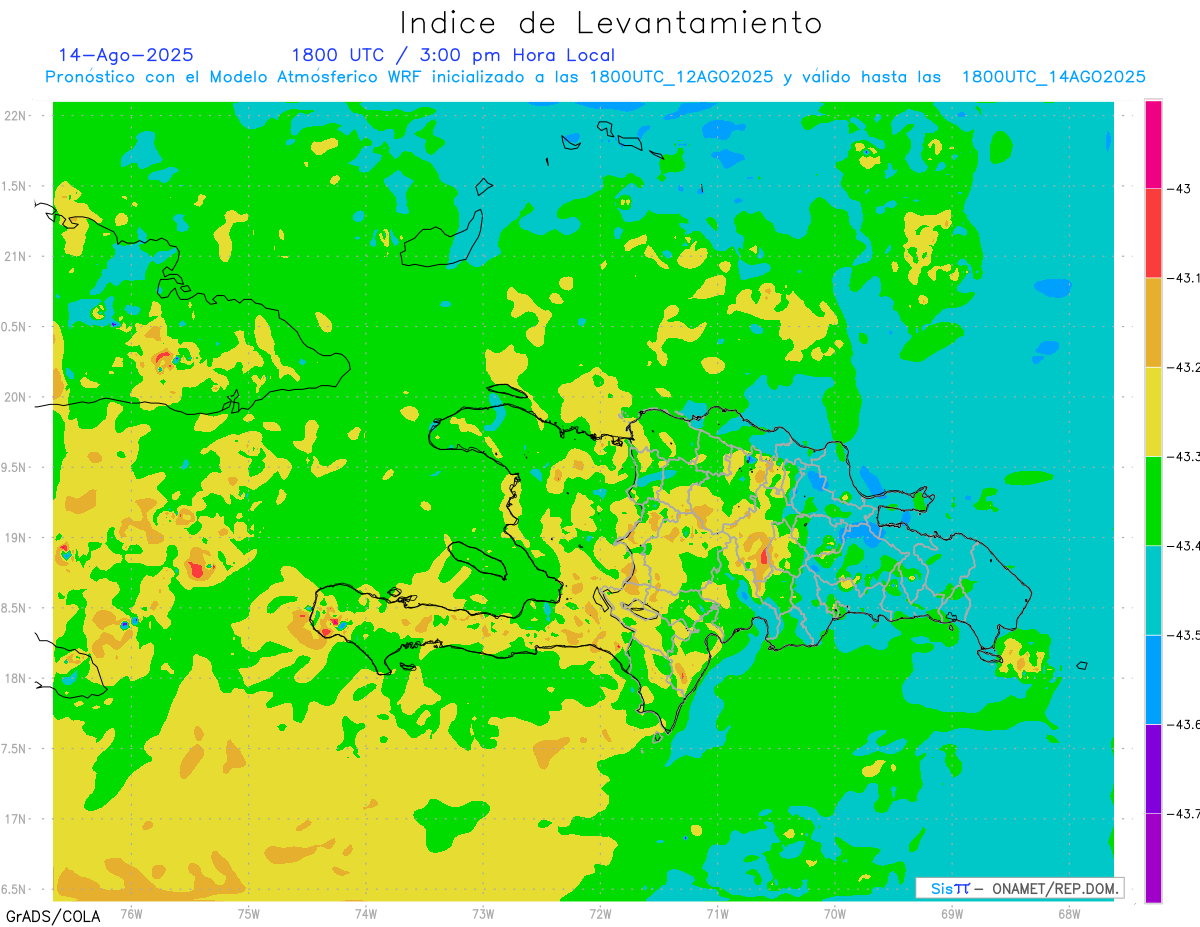Click the '19N' latitude label
Image resolution: width=1200 pixels, height=927 pixels.
tap(17, 538)
